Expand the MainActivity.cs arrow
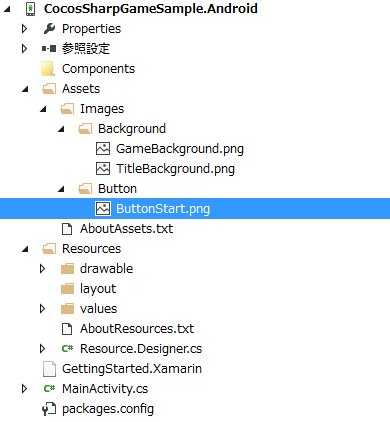390x422 pixels. [24, 389]
